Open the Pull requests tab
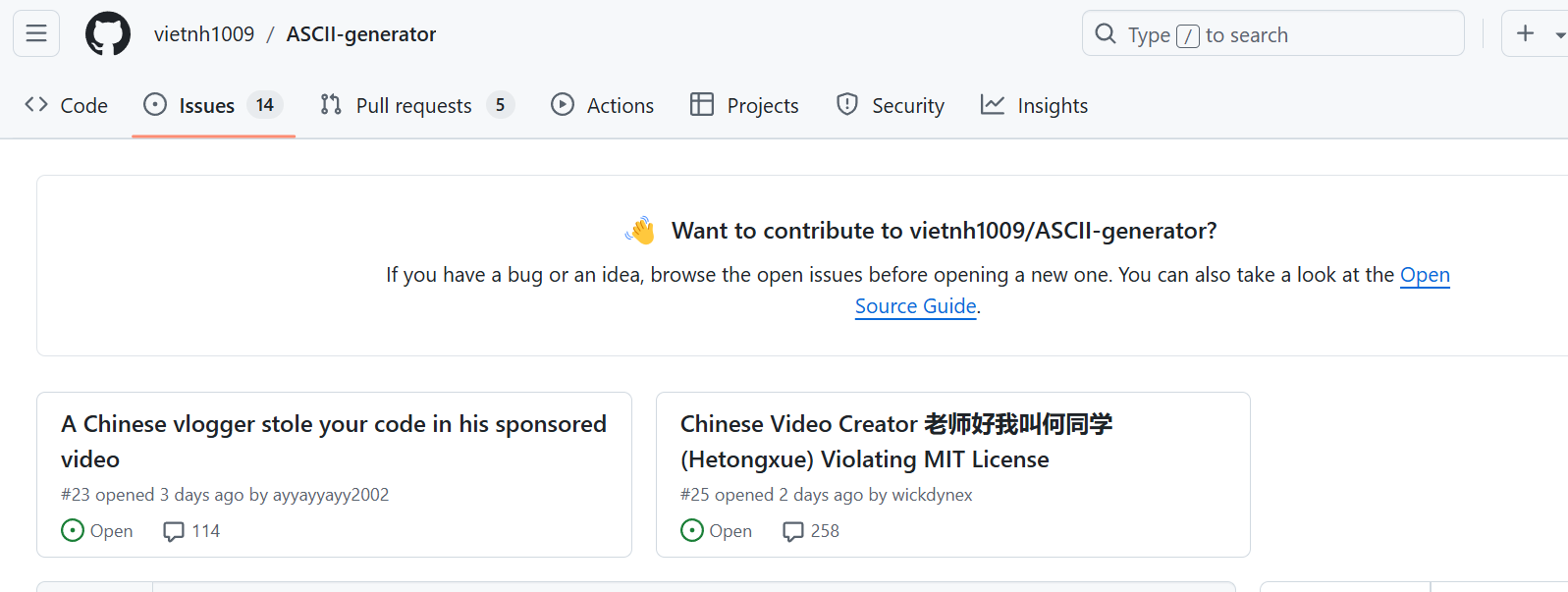 tap(417, 105)
